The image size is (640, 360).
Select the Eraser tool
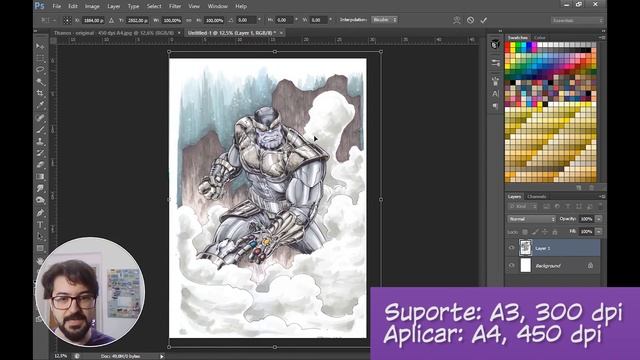(x=40, y=165)
